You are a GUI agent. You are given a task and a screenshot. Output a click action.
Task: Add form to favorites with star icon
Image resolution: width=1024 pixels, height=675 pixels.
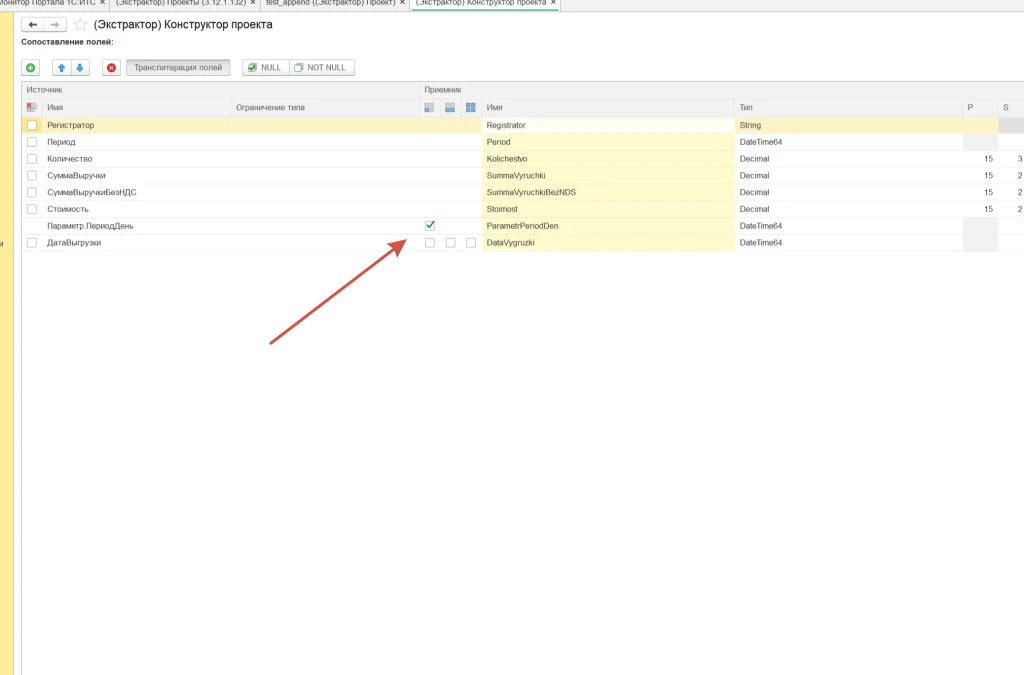coord(80,25)
